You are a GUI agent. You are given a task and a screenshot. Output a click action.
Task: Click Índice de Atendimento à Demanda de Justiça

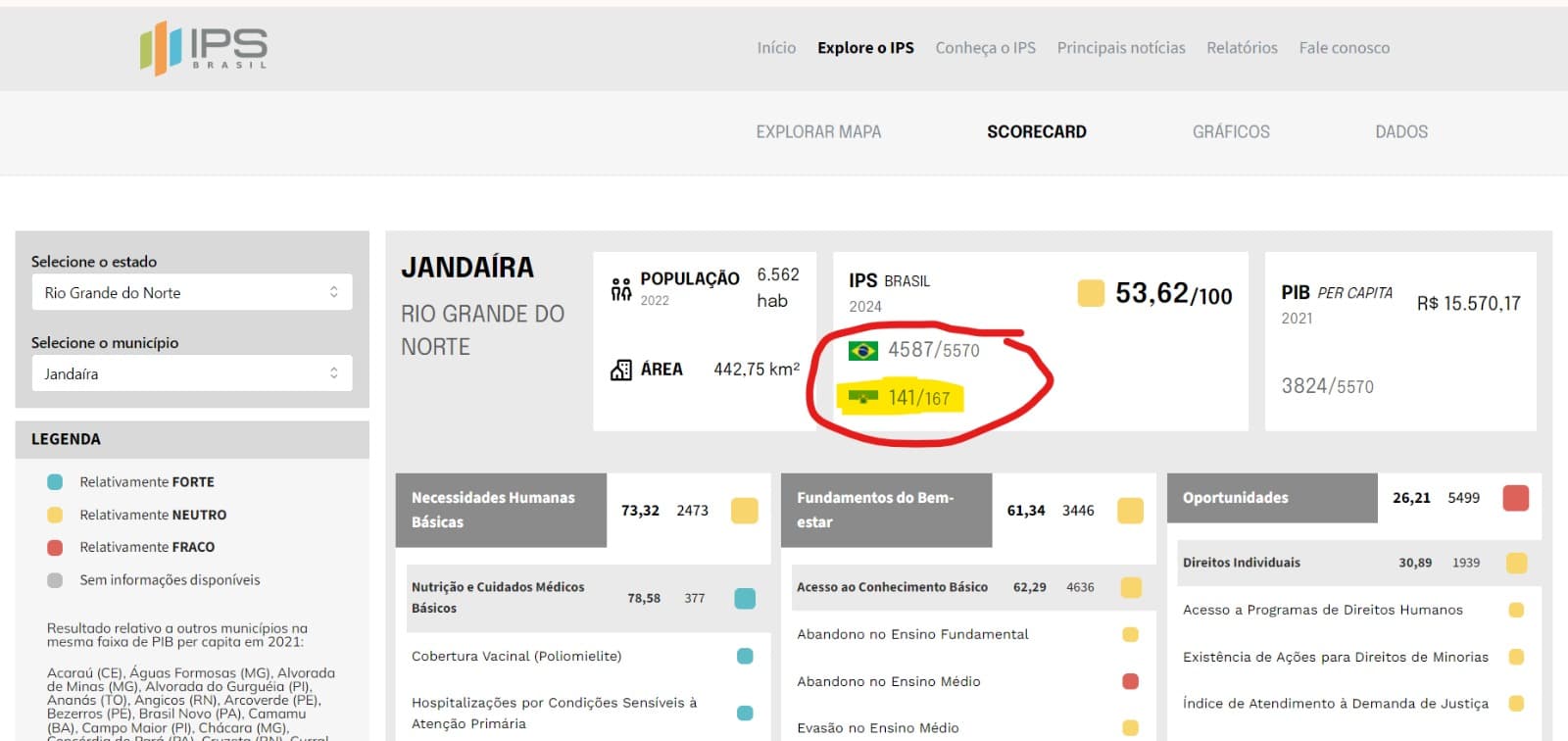[x=1336, y=703]
